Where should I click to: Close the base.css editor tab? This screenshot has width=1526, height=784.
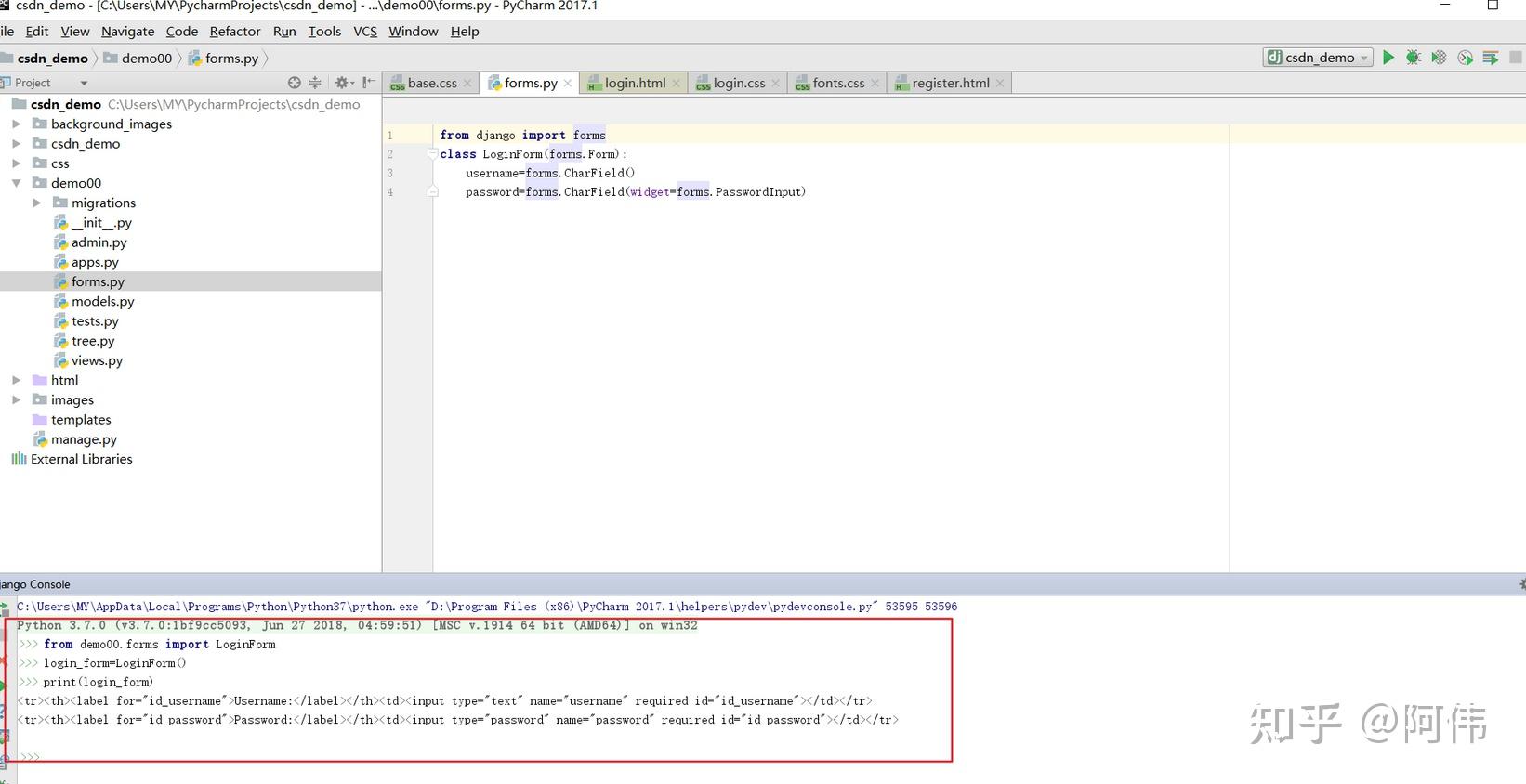(x=467, y=84)
